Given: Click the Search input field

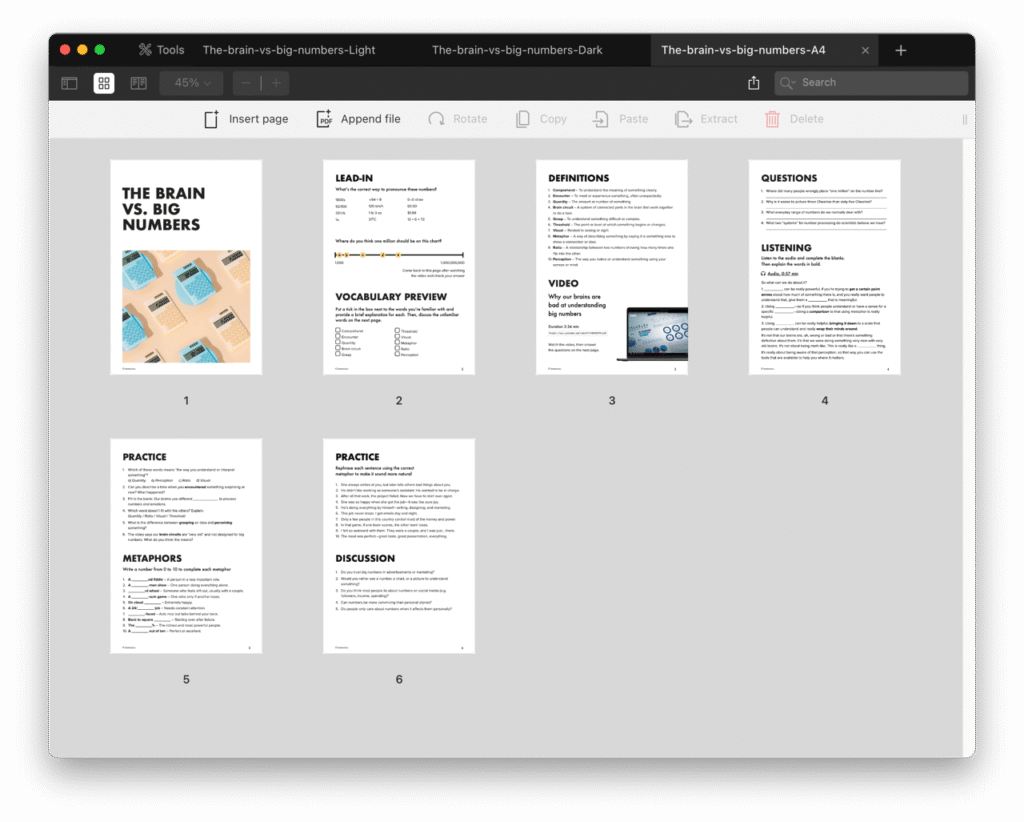Looking at the screenshot, I should coord(880,83).
